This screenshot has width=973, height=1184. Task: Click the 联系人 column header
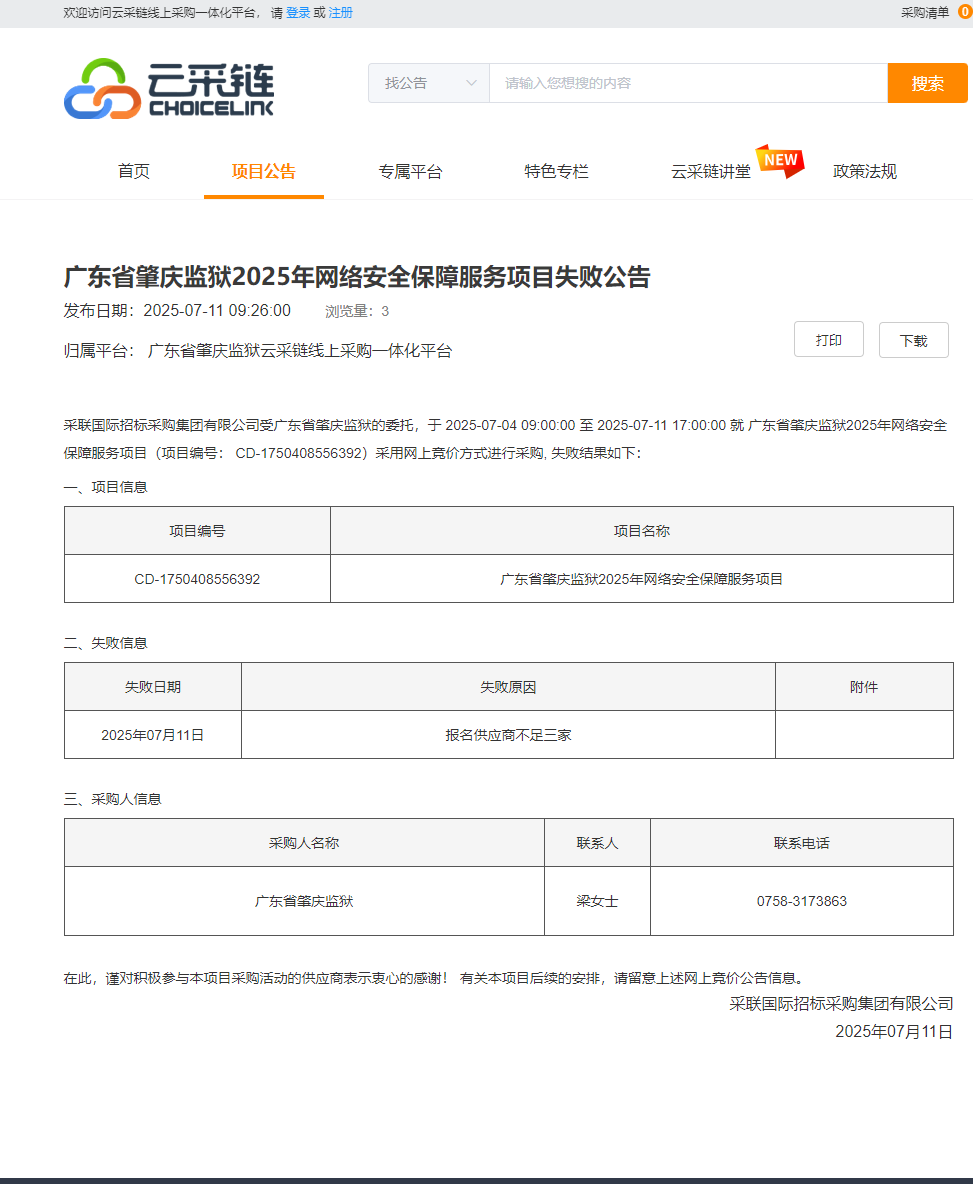tap(597, 843)
